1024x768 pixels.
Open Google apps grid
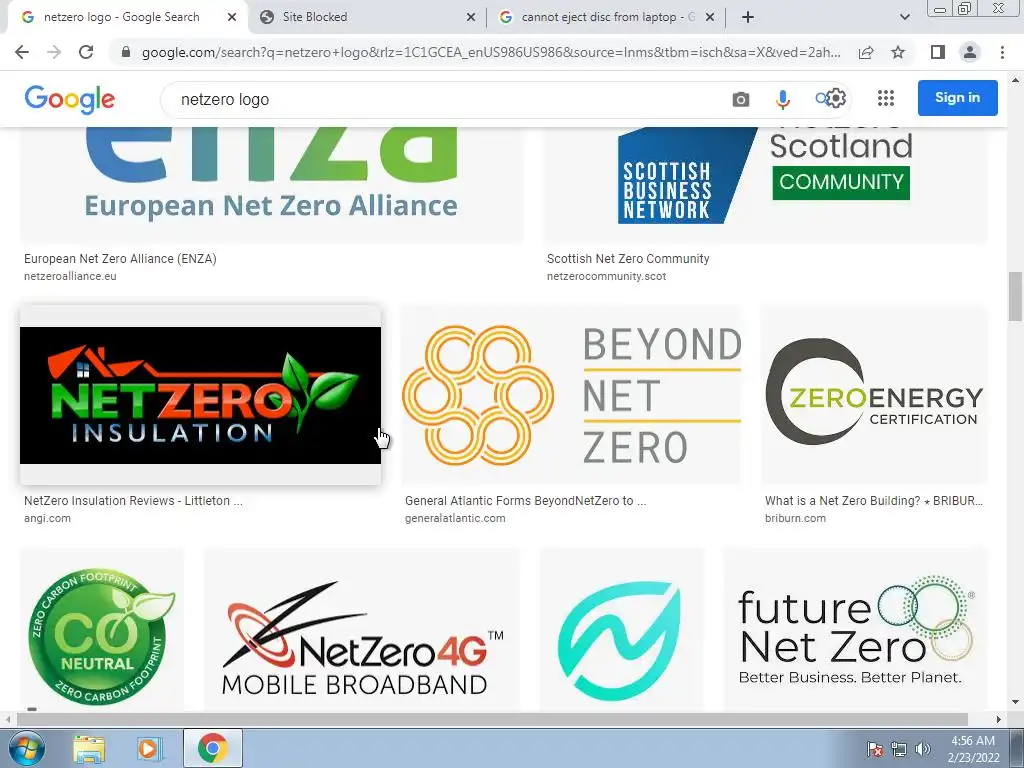click(x=886, y=98)
